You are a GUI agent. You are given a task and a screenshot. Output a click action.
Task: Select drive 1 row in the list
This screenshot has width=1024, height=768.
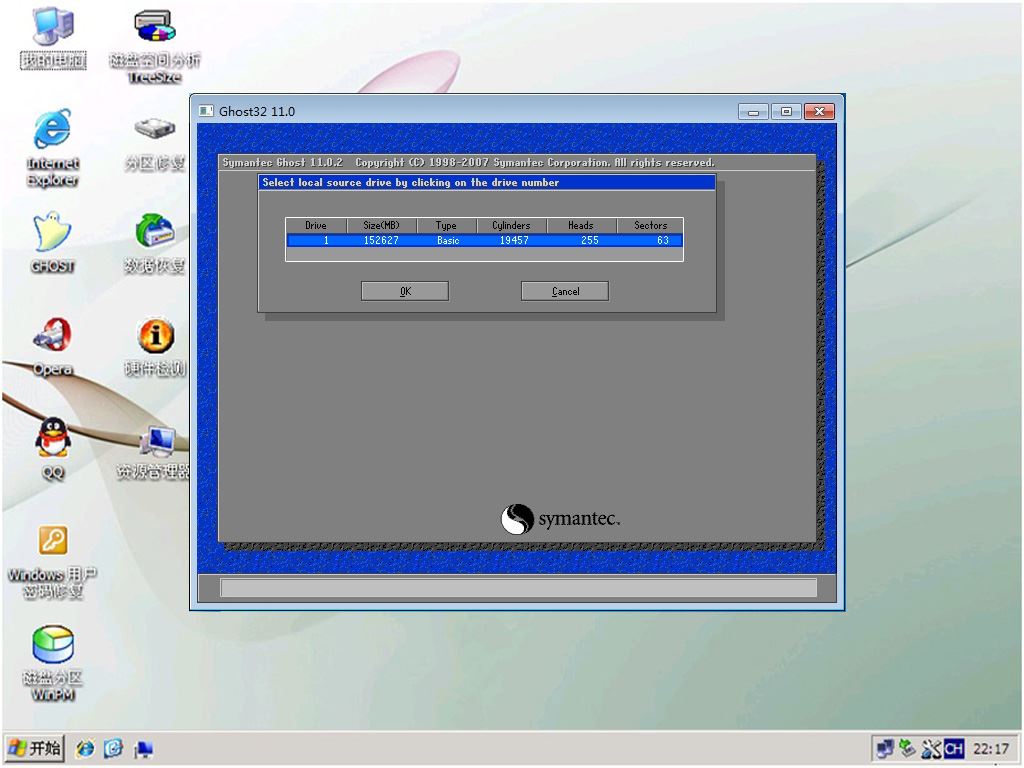click(485, 240)
